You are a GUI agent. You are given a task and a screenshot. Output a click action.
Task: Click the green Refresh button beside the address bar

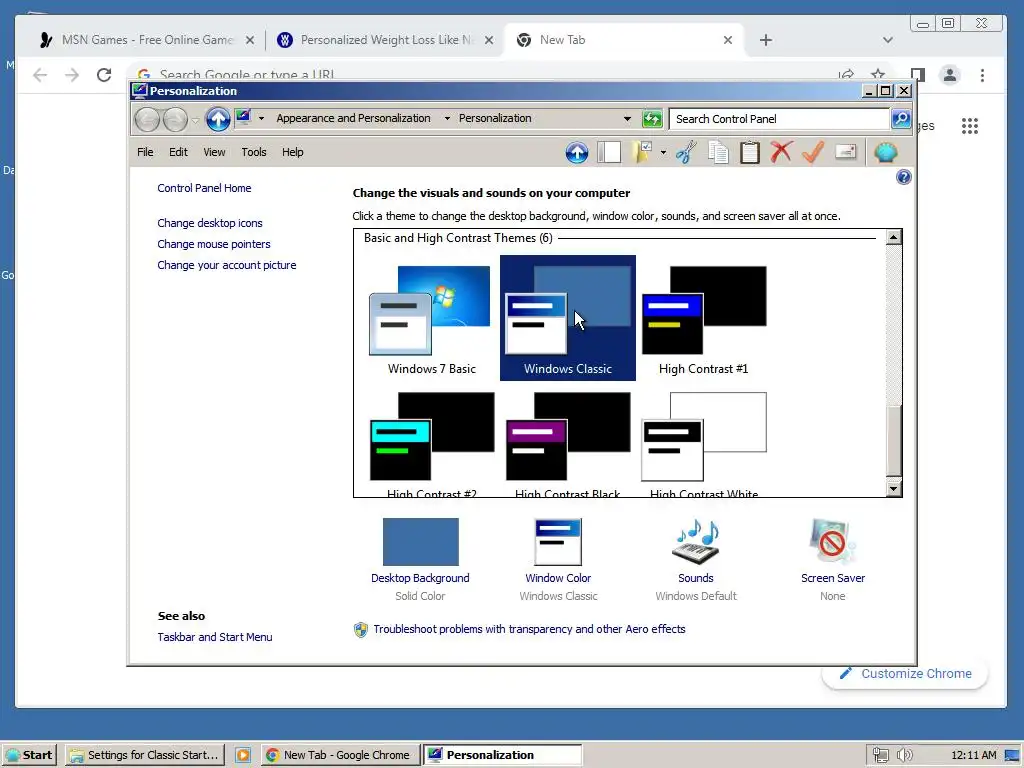[x=652, y=119]
